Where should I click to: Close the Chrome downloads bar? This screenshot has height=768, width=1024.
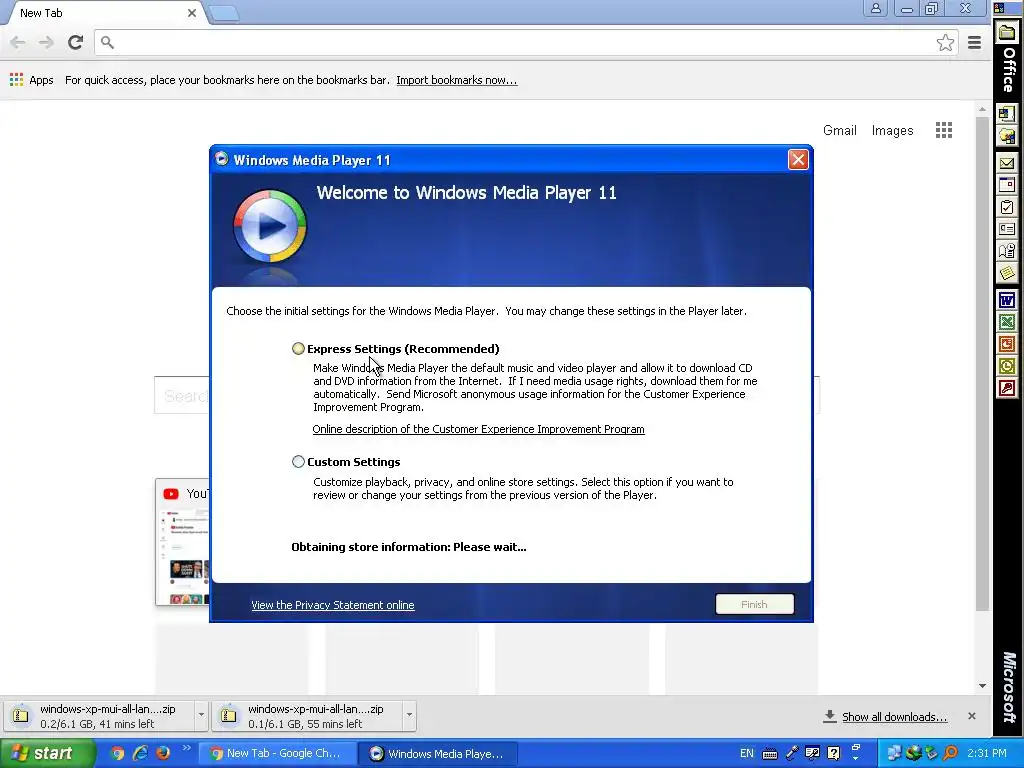click(972, 716)
